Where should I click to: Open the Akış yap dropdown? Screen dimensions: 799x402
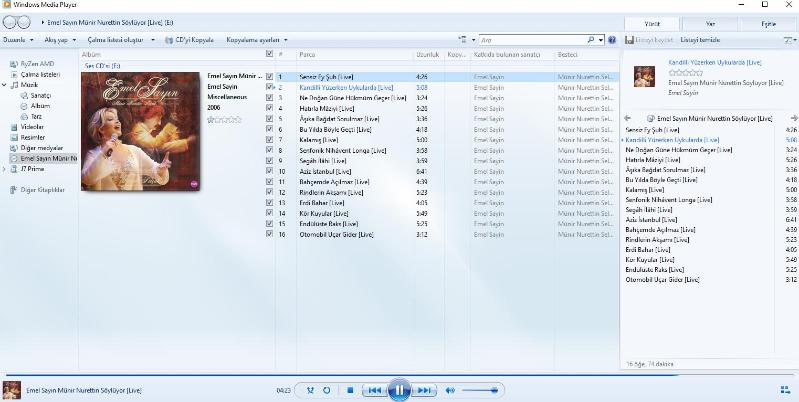60,40
